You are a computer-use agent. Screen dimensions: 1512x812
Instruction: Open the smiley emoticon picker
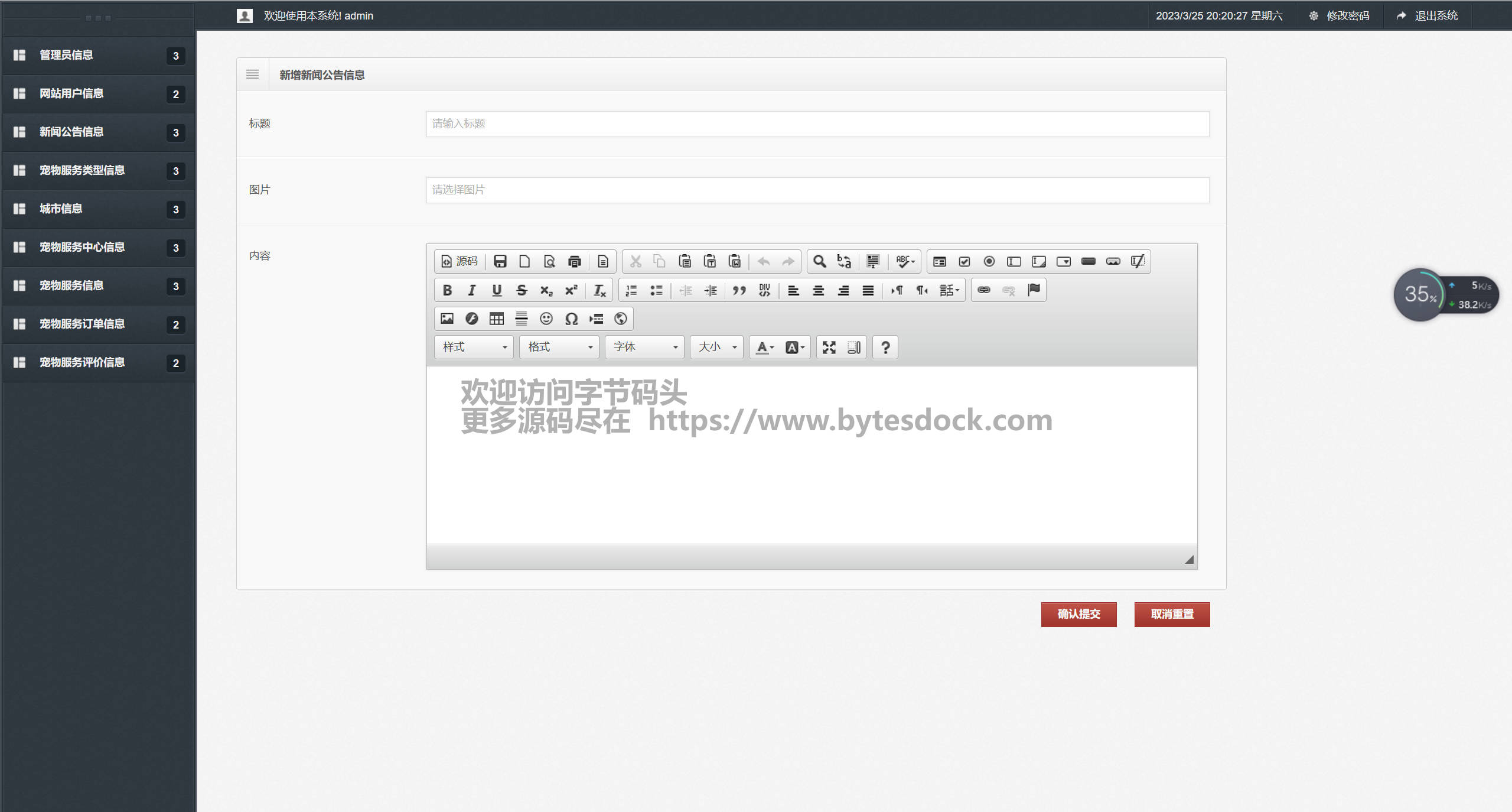click(x=546, y=319)
